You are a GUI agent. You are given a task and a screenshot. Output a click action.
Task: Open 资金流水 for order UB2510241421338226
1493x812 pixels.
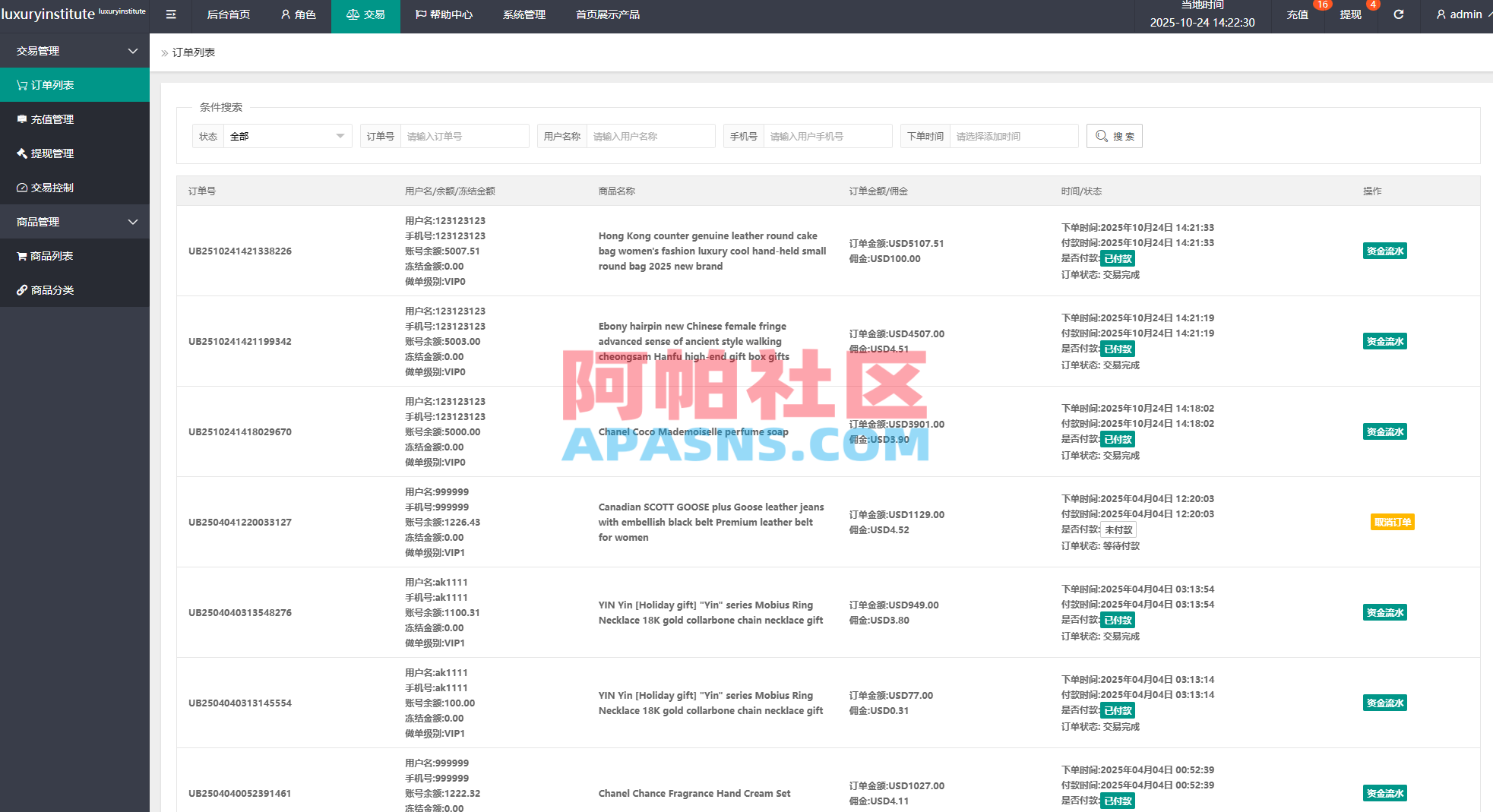click(x=1384, y=251)
